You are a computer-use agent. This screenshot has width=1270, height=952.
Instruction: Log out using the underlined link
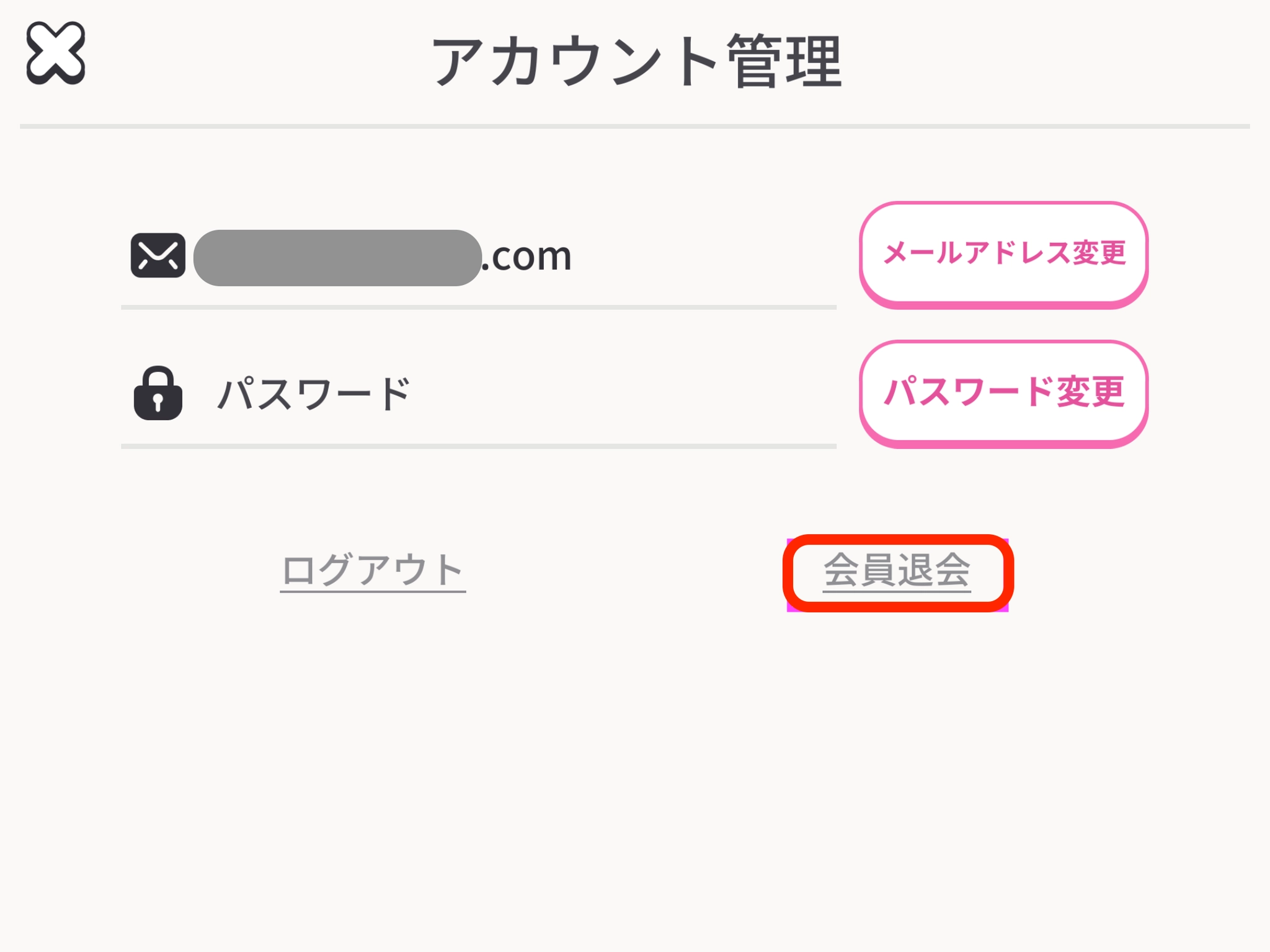373,570
